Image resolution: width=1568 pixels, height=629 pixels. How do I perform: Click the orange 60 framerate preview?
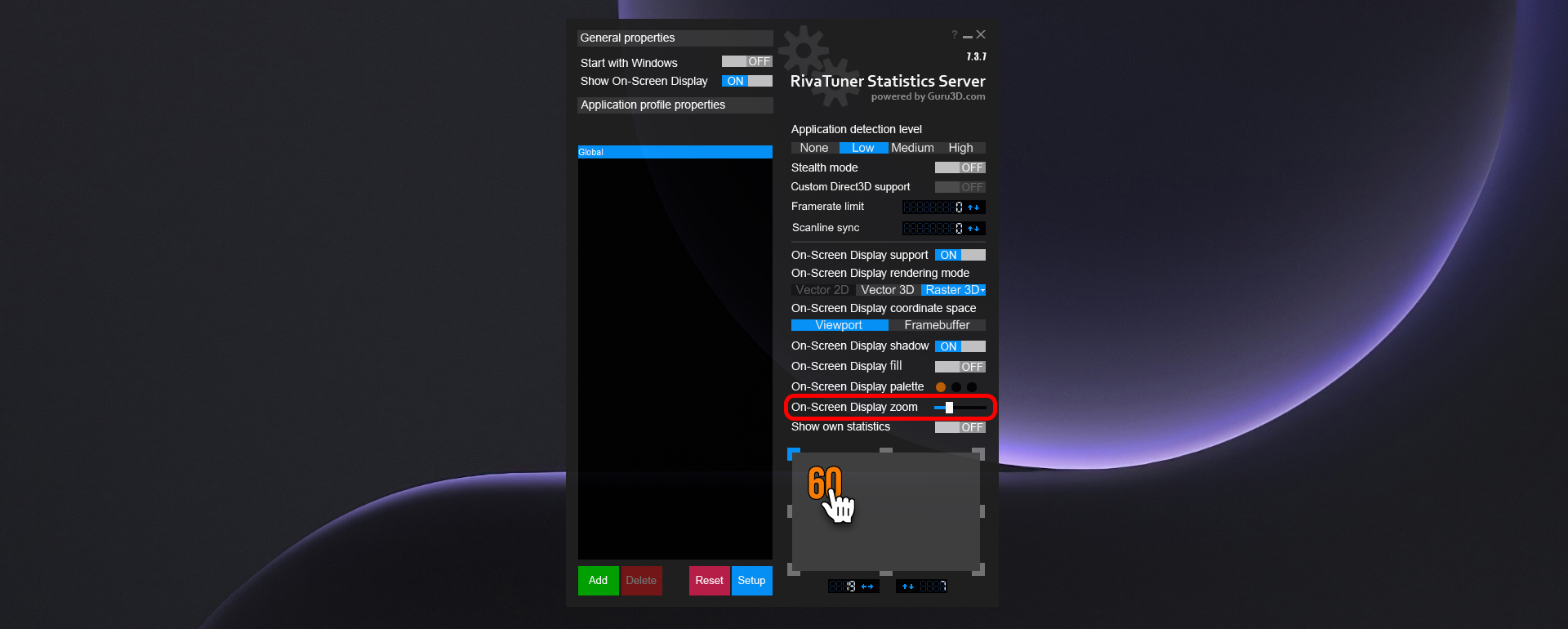824,483
